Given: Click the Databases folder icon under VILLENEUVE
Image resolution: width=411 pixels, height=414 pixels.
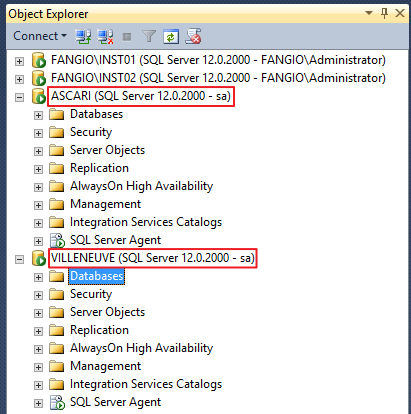Looking at the screenshot, I should pos(56,276).
